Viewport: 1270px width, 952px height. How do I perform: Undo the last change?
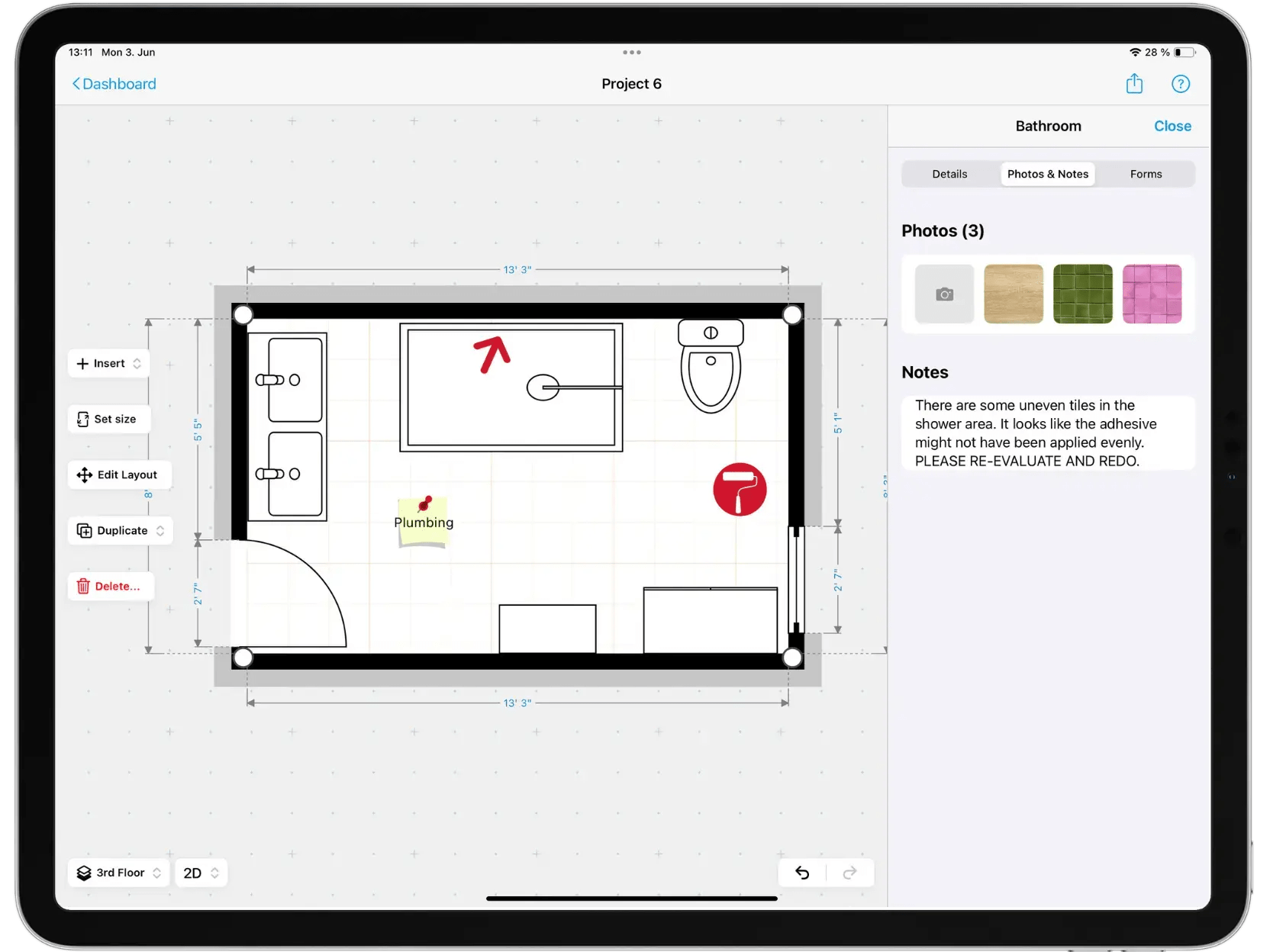(801, 873)
